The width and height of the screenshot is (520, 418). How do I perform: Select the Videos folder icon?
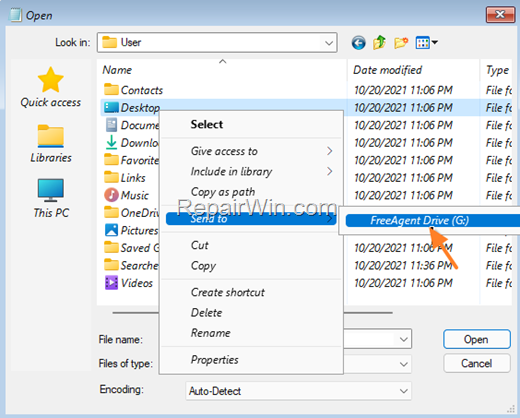point(111,283)
